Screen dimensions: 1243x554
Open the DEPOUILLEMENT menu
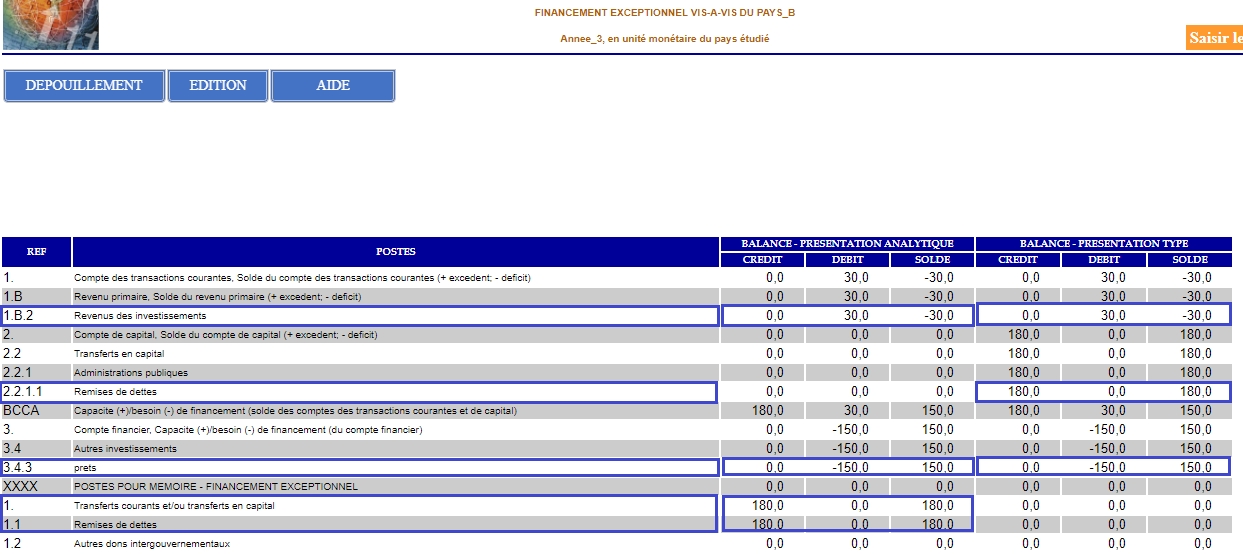pos(84,86)
